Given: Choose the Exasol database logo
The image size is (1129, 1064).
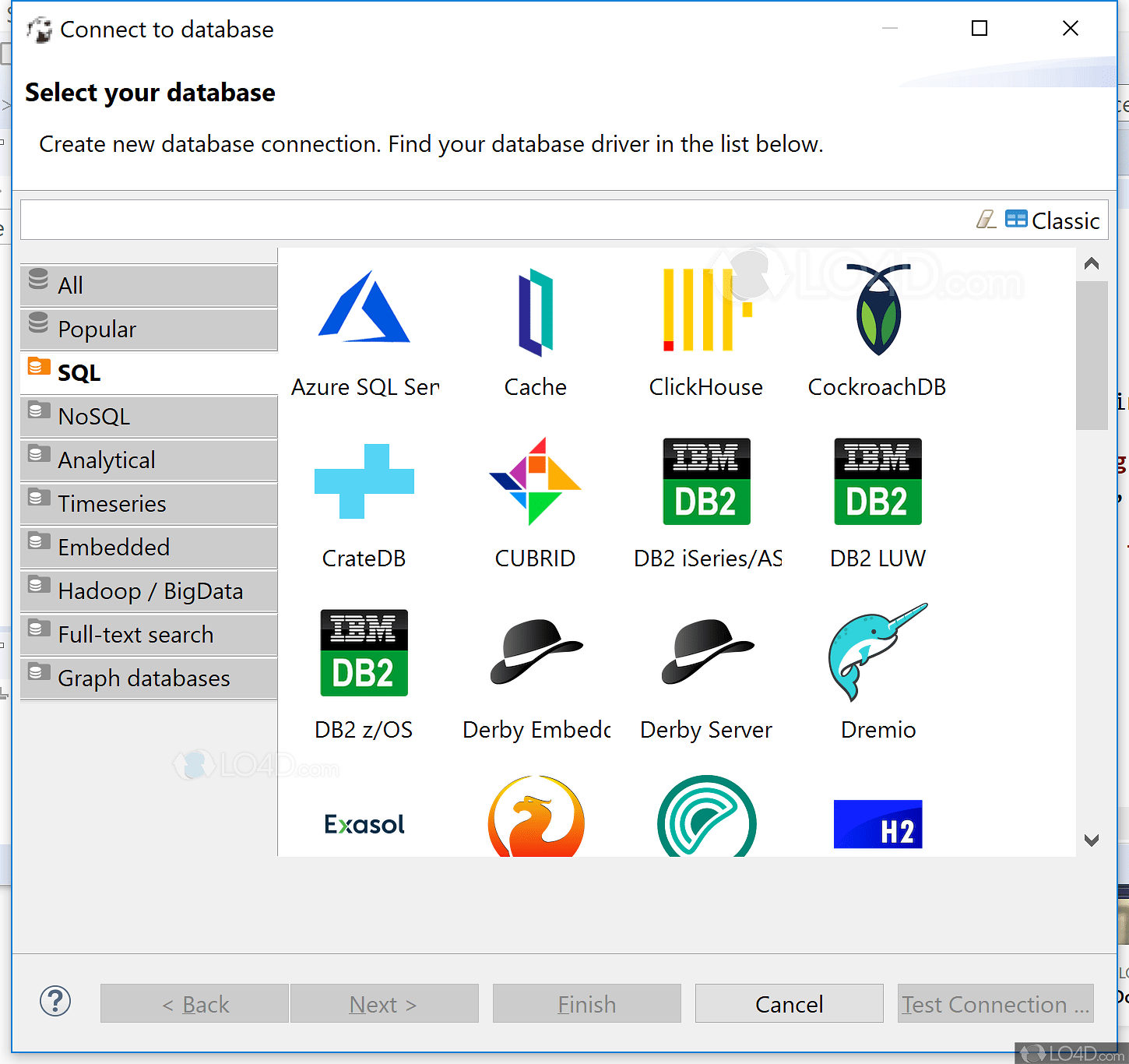Looking at the screenshot, I should (364, 824).
